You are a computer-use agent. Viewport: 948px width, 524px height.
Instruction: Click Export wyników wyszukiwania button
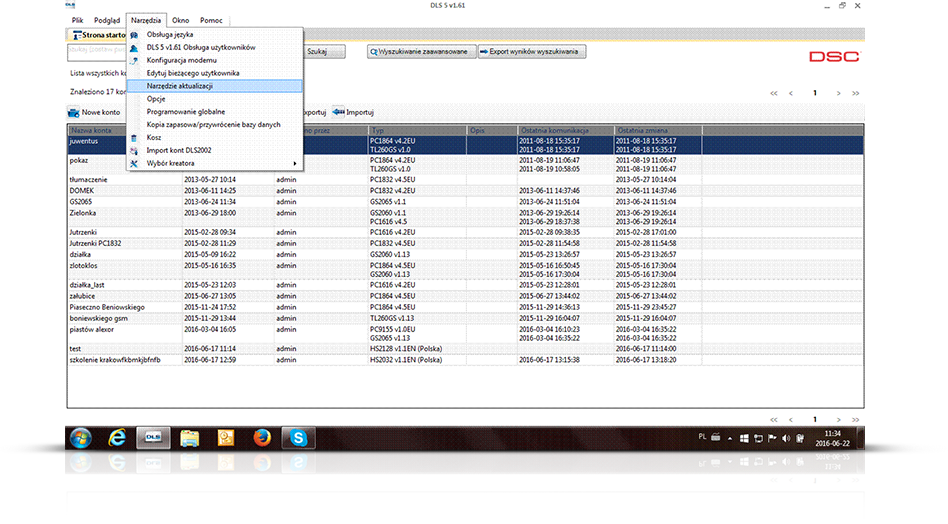(531, 52)
